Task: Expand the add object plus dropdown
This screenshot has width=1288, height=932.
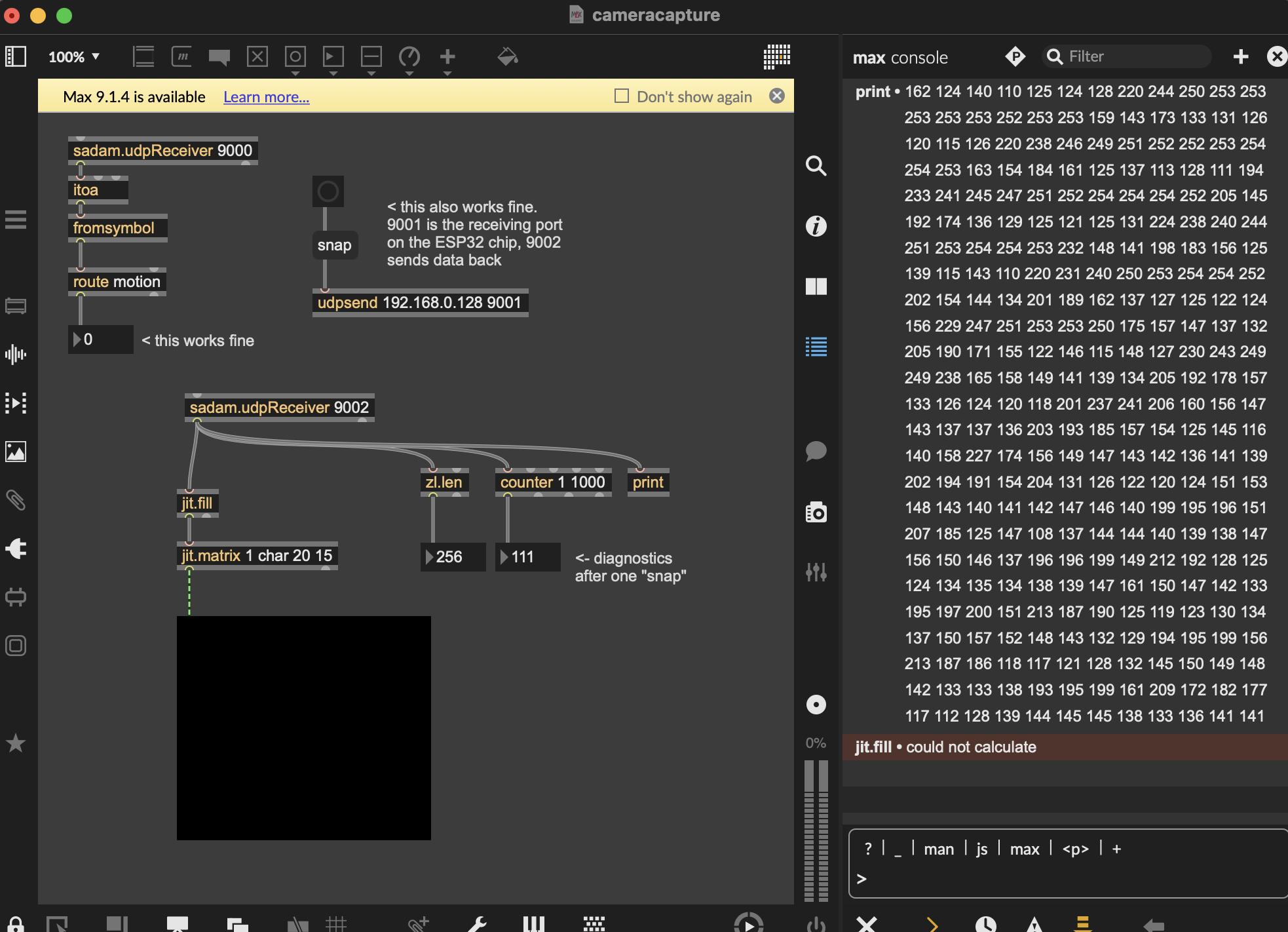Action: 447,73
